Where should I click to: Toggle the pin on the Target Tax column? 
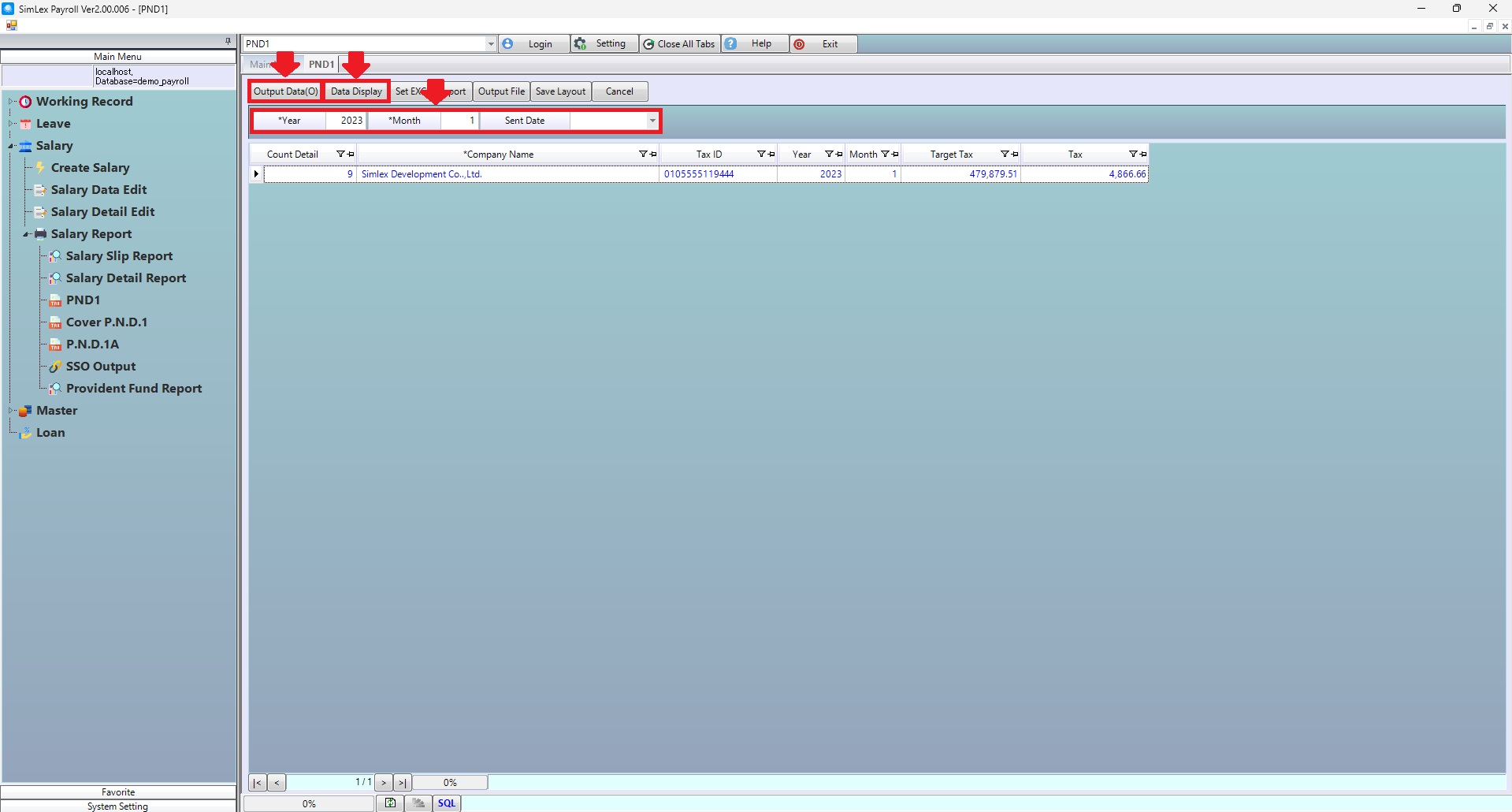point(1015,155)
